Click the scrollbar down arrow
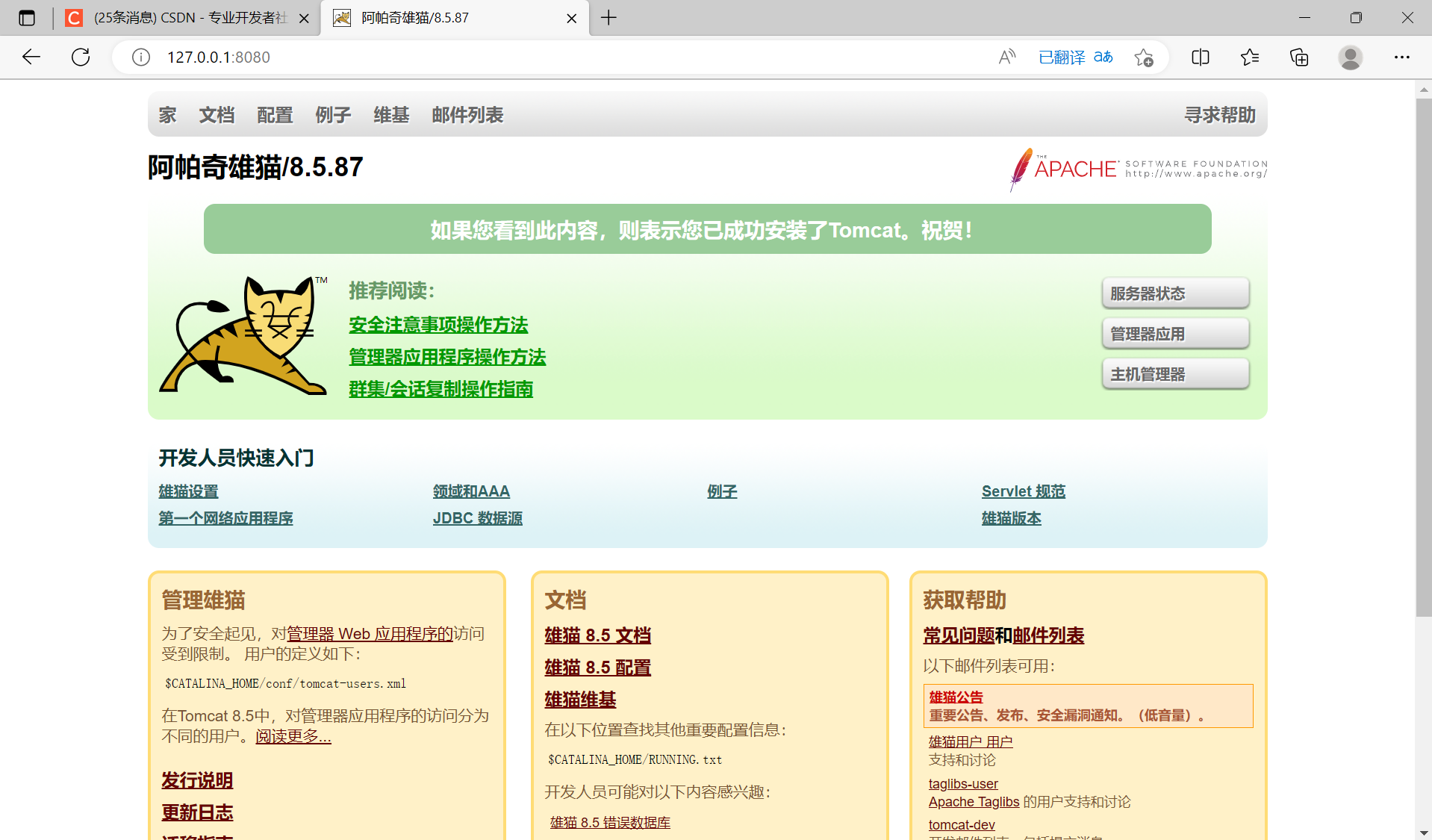Image resolution: width=1432 pixels, height=840 pixels. pos(1424,833)
